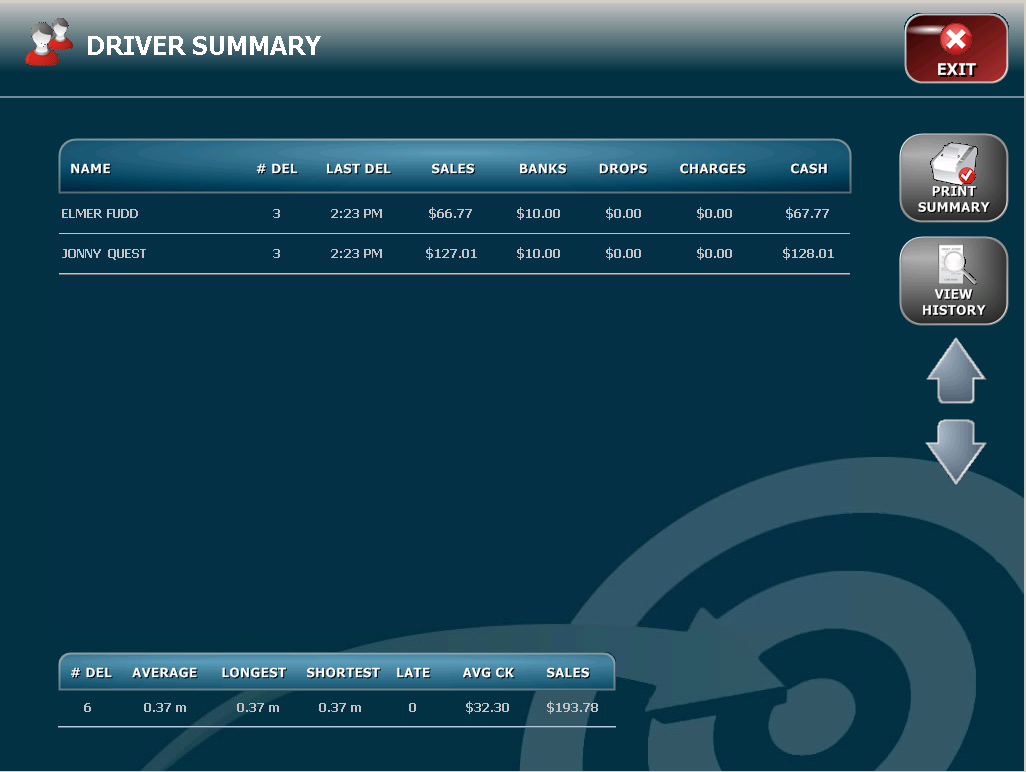Click the red X on the Exit button

[957, 40]
